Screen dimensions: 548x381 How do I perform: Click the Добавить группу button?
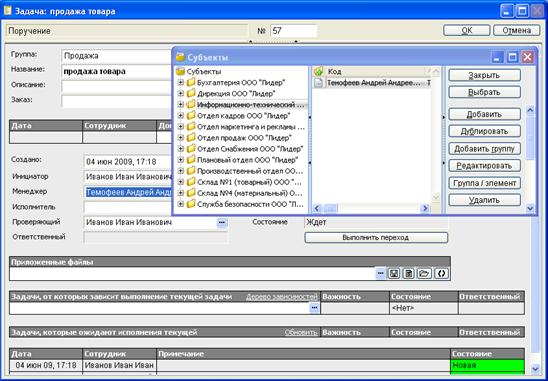pyautogui.click(x=484, y=149)
